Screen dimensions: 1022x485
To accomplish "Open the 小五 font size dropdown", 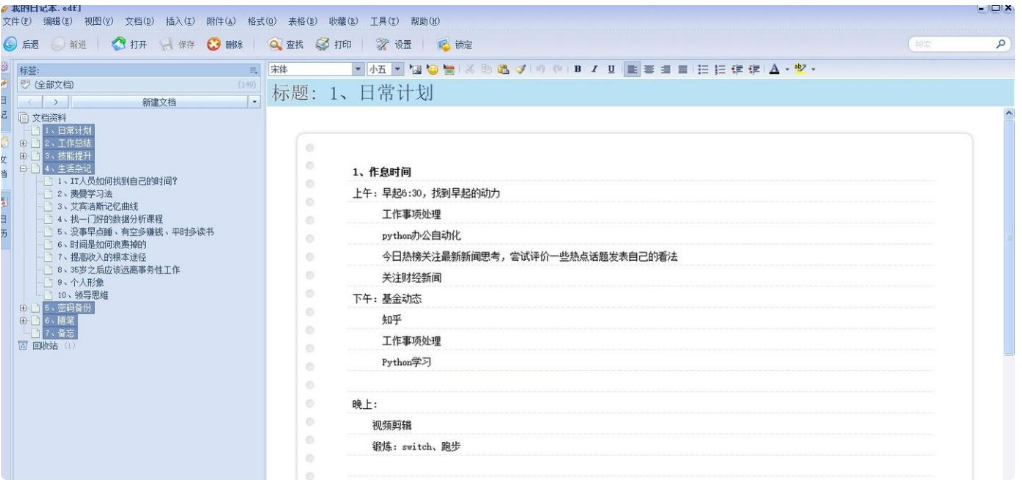I will click(397, 68).
